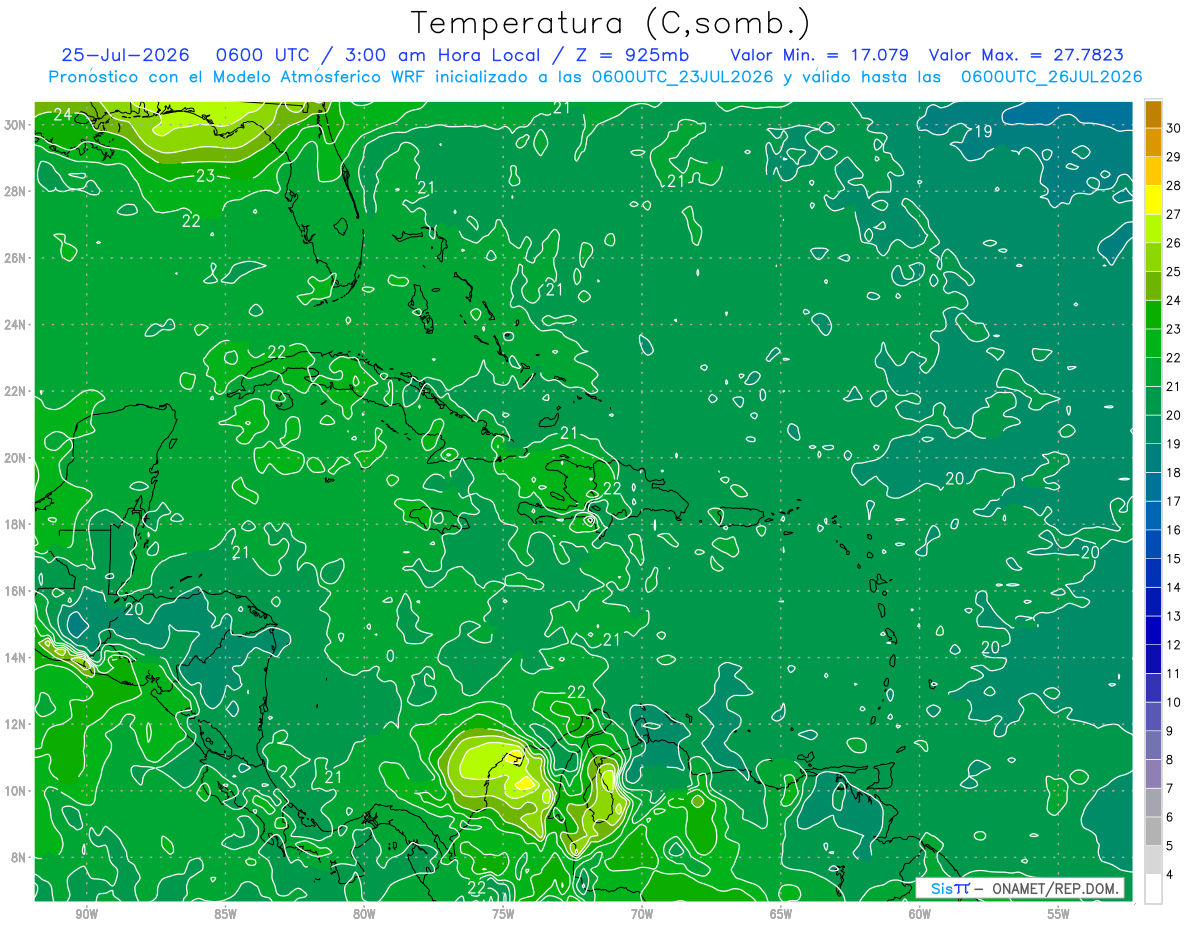Click the "26N" latitude axis label
This screenshot has height=927, width=1200.
tap(16, 257)
